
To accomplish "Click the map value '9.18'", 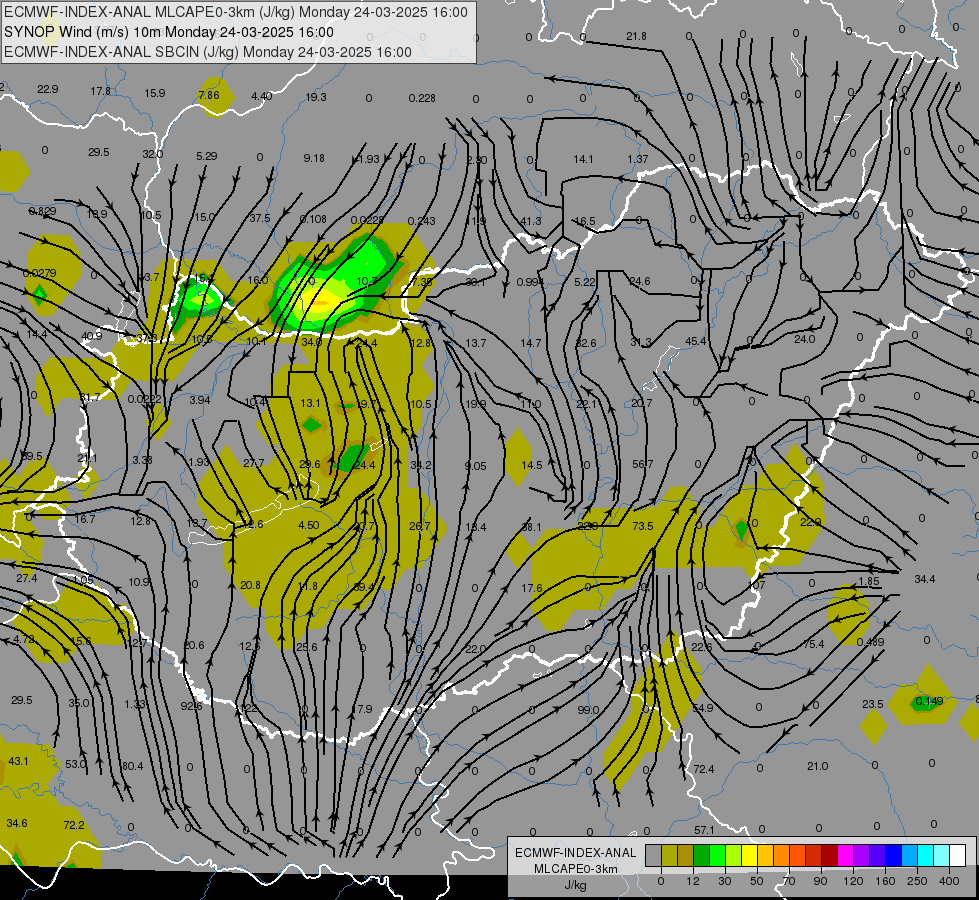I will coord(314,158).
